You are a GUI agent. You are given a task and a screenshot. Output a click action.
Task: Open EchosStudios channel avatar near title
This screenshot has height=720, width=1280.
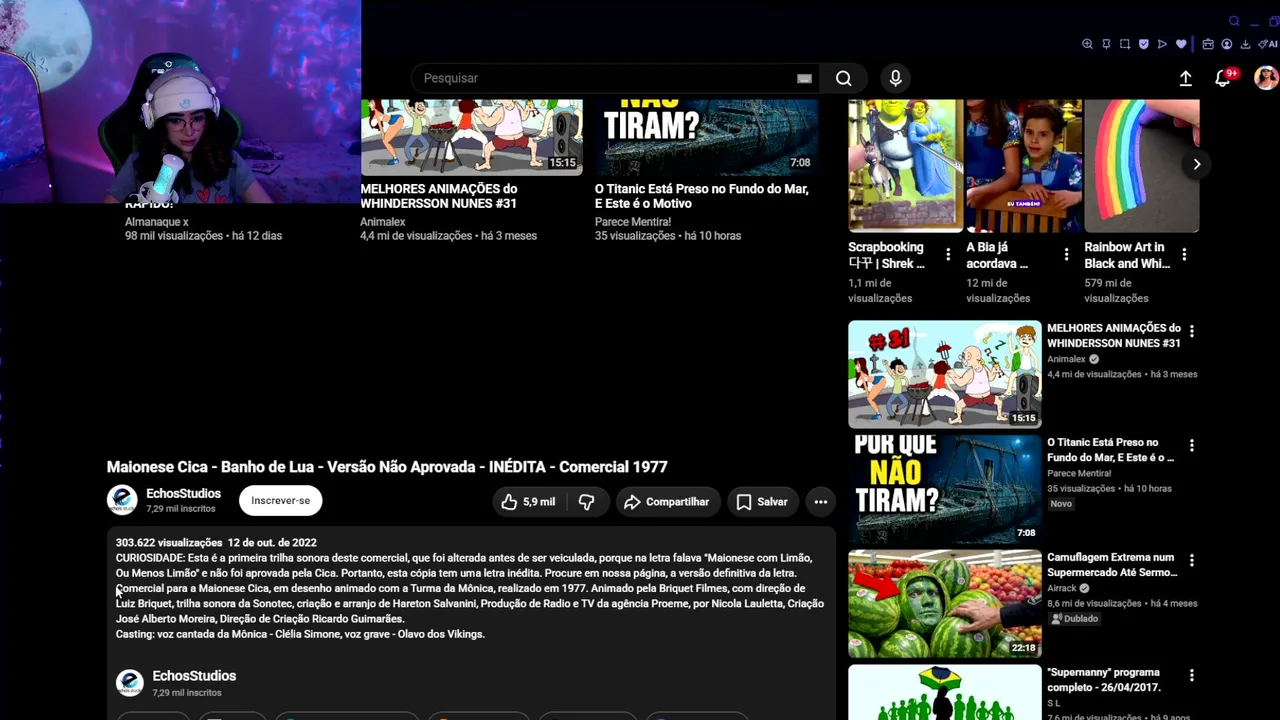click(122, 500)
